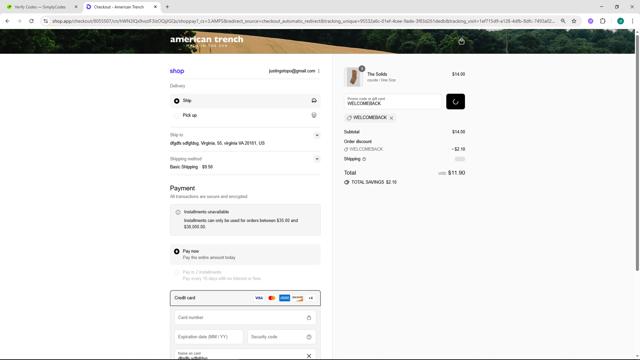This screenshot has height=360, width=640.
Task: Click the Pick up store icon
Action: coord(314,115)
